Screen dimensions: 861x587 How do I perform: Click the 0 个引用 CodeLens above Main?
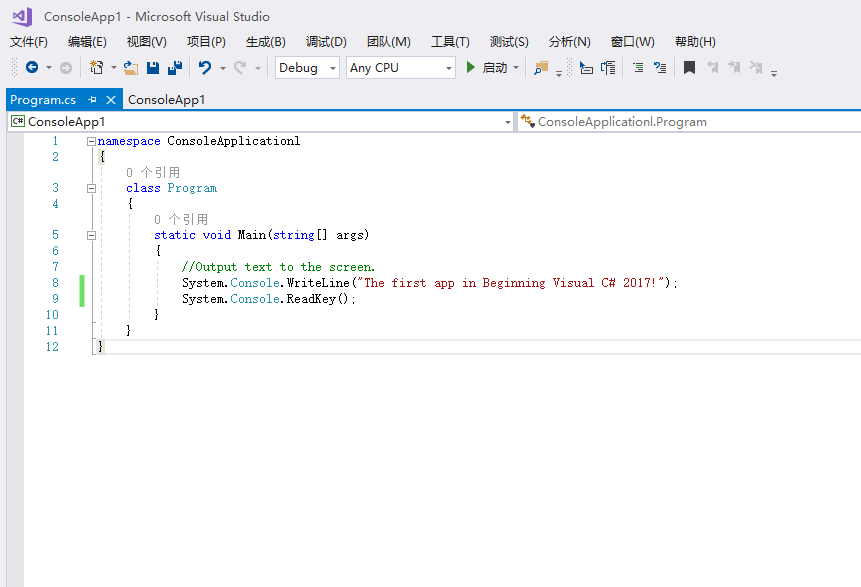coord(181,220)
